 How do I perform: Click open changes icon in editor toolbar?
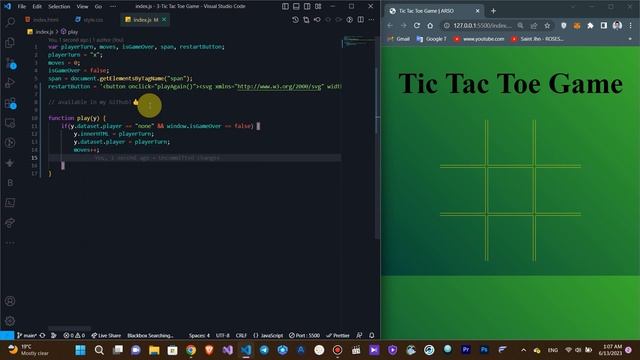pos(306,20)
